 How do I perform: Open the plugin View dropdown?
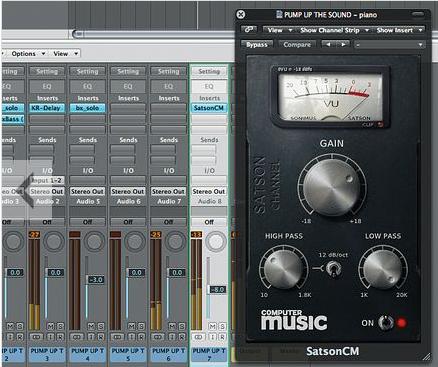(x=280, y=30)
